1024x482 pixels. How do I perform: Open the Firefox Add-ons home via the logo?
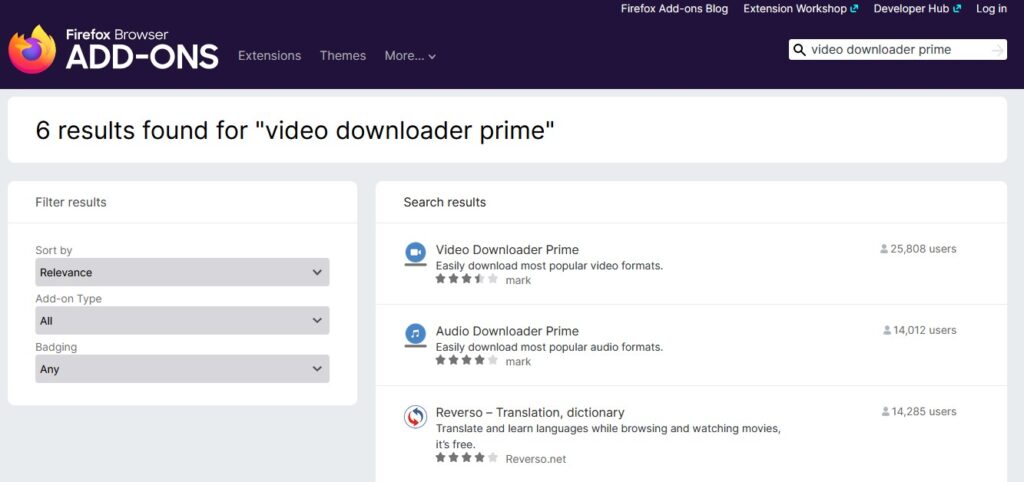point(113,49)
